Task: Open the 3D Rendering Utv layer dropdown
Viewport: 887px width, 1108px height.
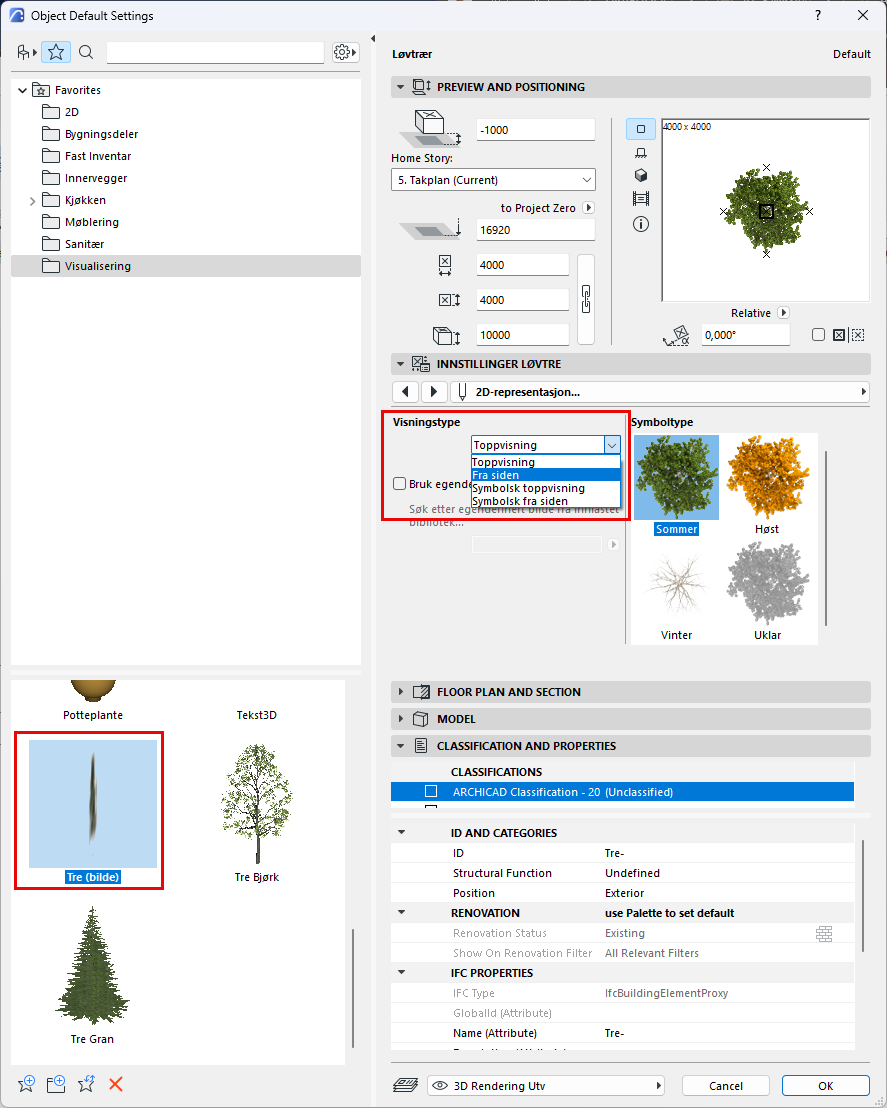Action: pyautogui.click(x=546, y=1086)
